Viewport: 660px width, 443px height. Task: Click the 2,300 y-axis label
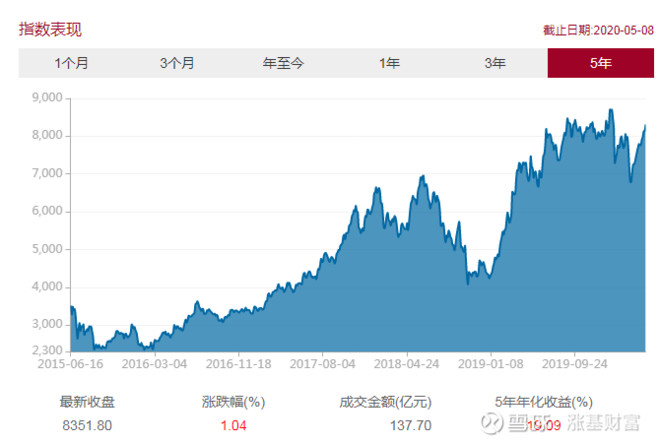pyautogui.click(x=47, y=350)
